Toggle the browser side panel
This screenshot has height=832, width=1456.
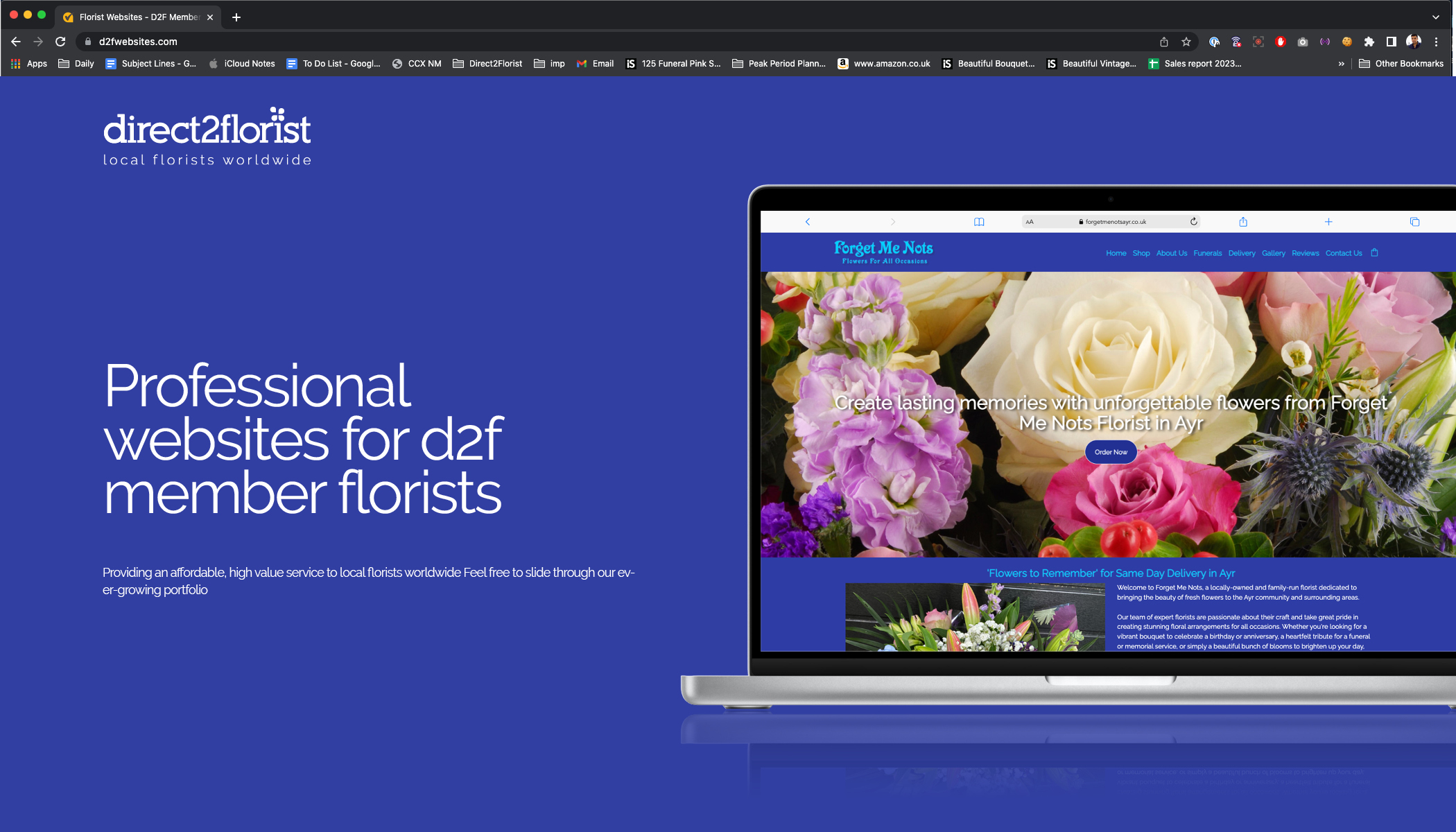point(1391,42)
